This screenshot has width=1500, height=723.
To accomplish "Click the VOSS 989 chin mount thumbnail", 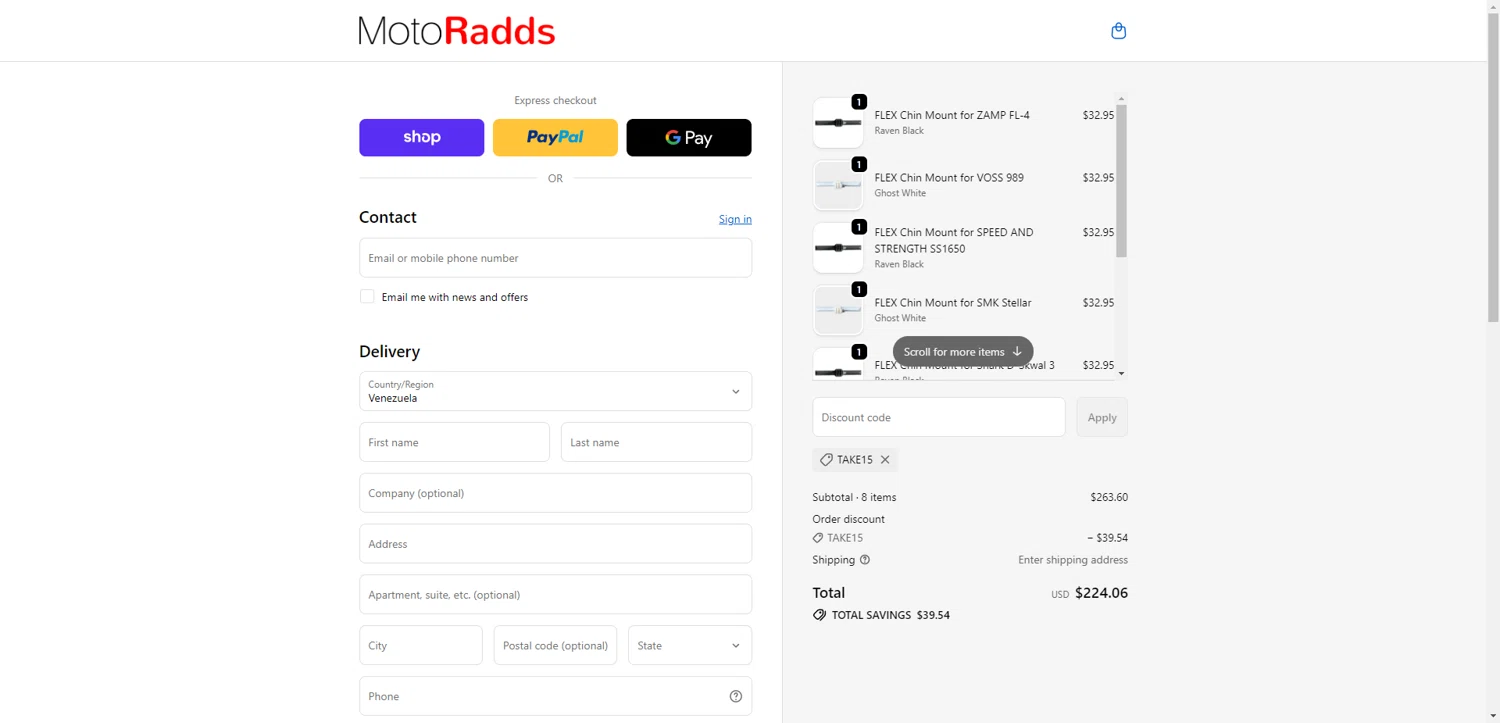I will pos(838,185).
